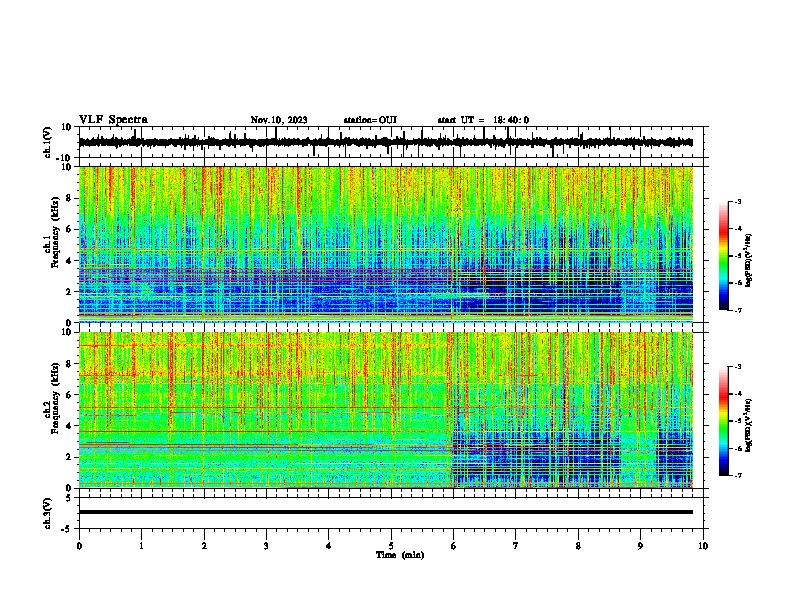Select the "start UT = 18:40:0" text
The height and width of the screenshot is (612, 792).
coord(483,120)
